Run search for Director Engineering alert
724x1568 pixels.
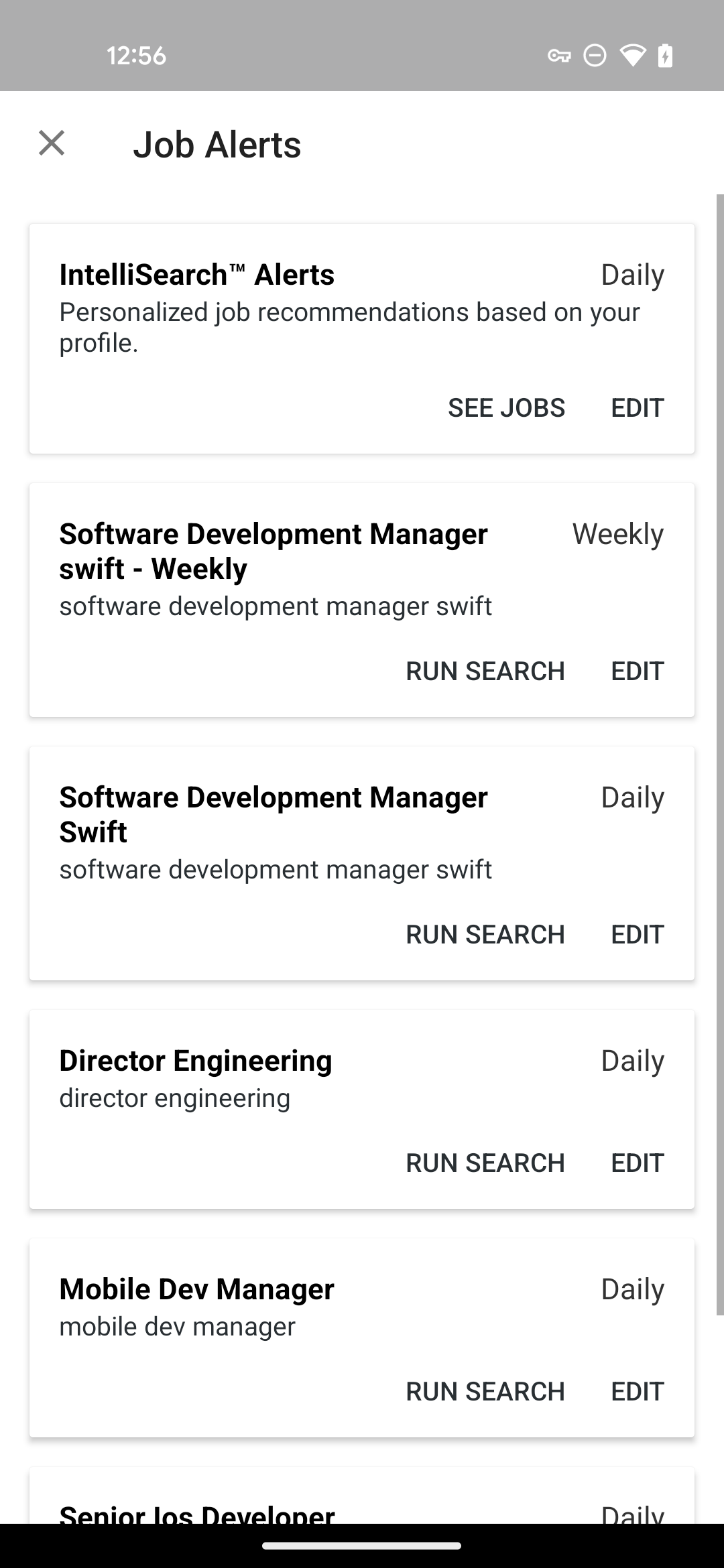click(485, 1163)
